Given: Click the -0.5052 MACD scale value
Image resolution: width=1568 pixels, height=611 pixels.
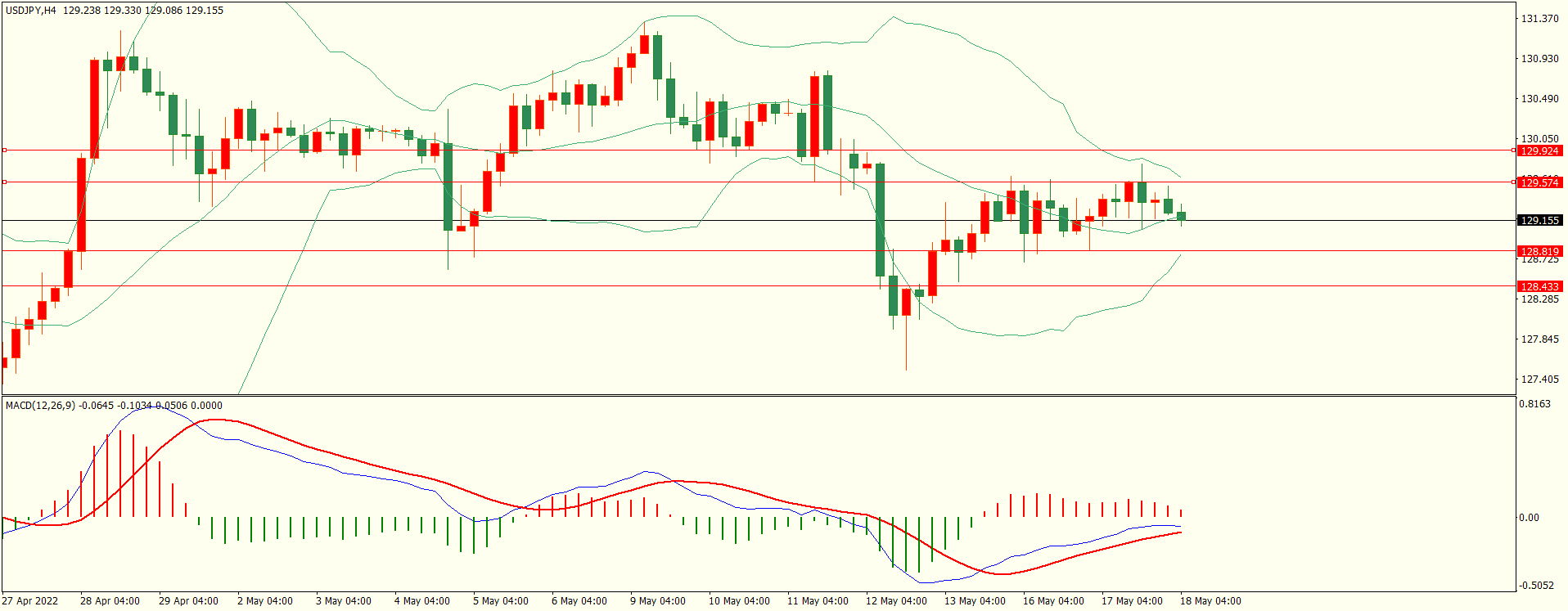Looking at the screenshot, I should click(x=1534, y=586).
